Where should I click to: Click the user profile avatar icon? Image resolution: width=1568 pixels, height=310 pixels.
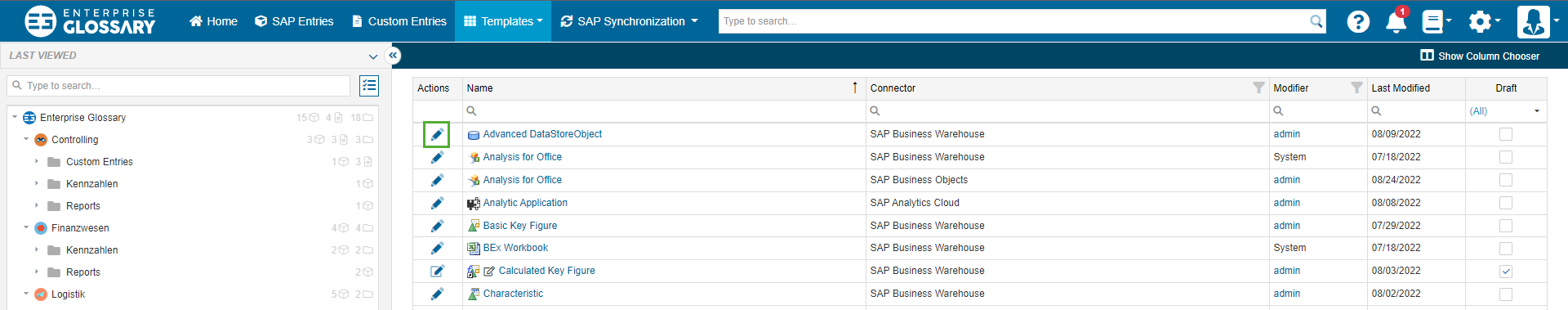coord(1533,21)
